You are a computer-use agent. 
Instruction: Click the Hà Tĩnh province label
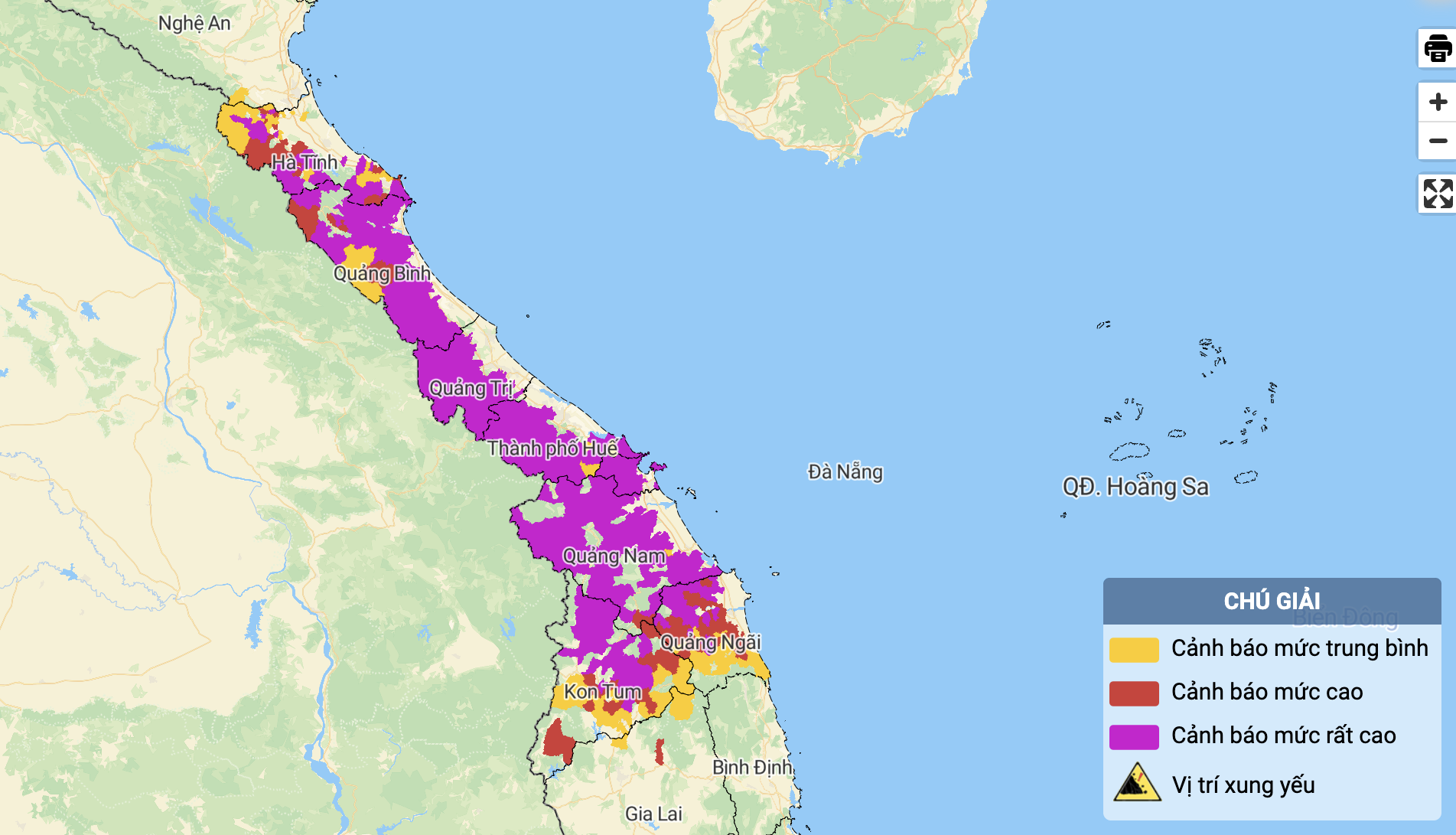click(x=305, y=162)
